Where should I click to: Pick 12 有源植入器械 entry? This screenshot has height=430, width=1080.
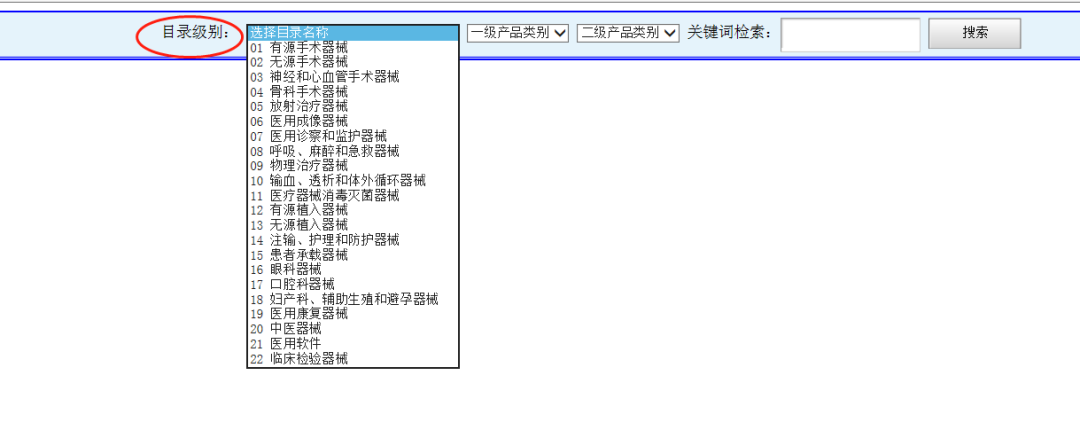(353, 210)
